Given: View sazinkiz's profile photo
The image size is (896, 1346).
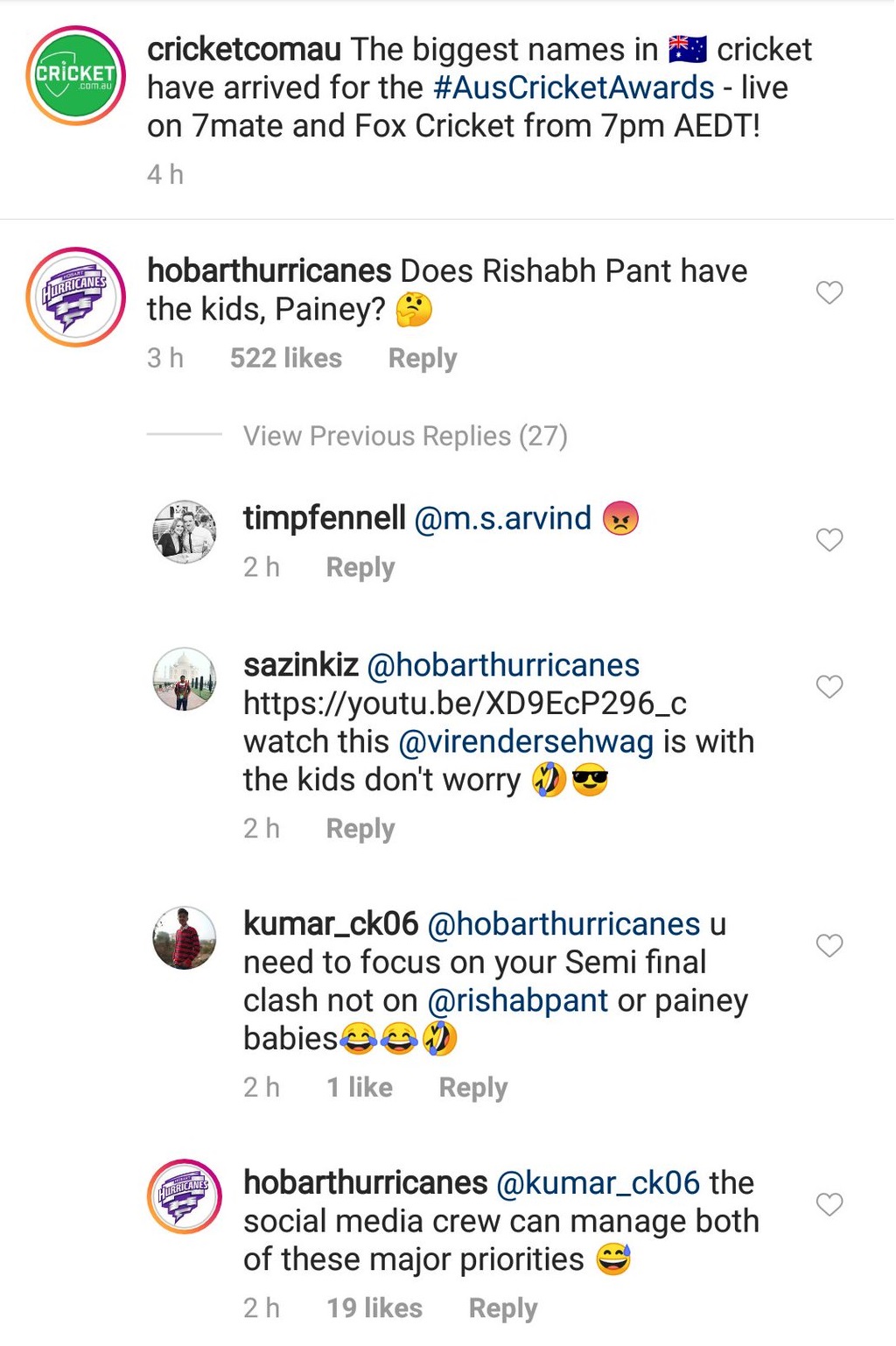Looking at the screenshot, I should (184, 678).
